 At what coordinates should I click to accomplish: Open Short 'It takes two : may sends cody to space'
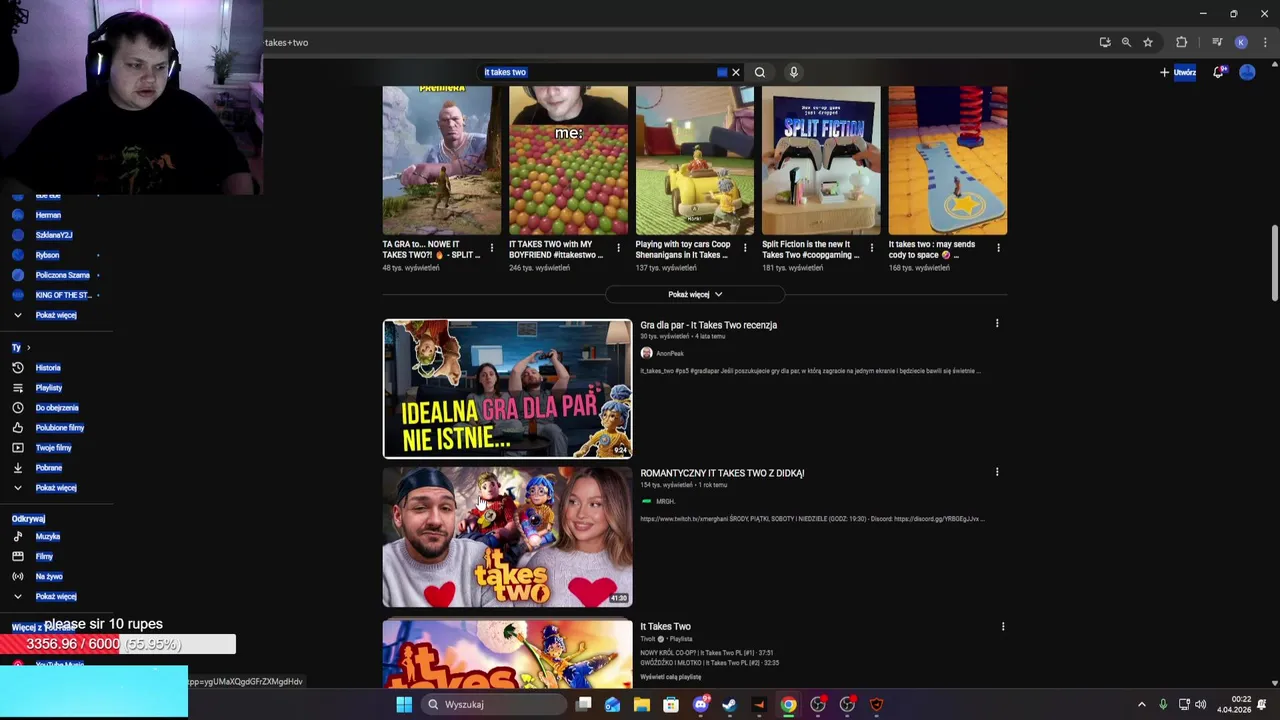(x=948, y=160)
